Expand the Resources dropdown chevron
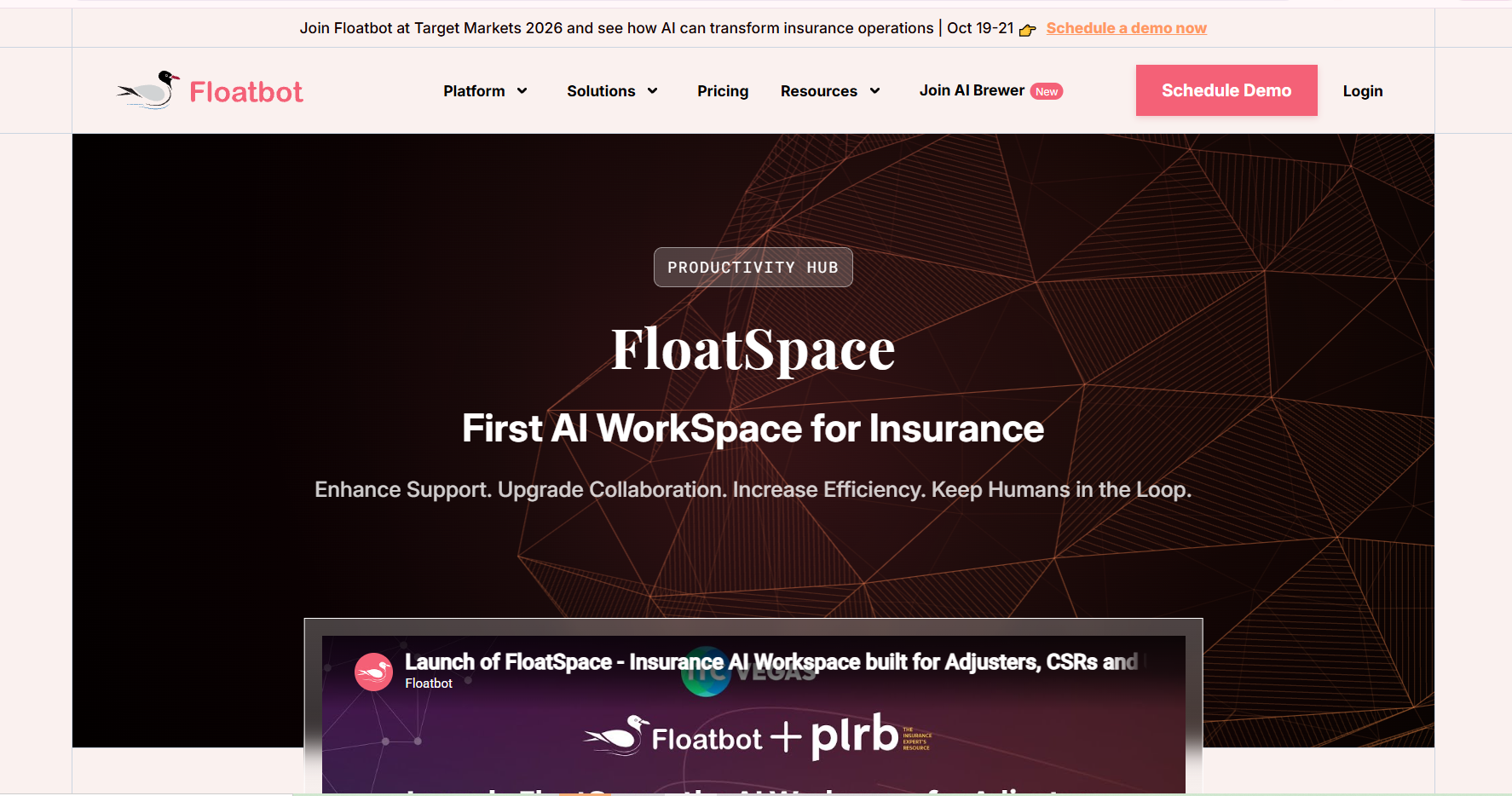This screenshot has height=796, width=1512. coord(874,91)
